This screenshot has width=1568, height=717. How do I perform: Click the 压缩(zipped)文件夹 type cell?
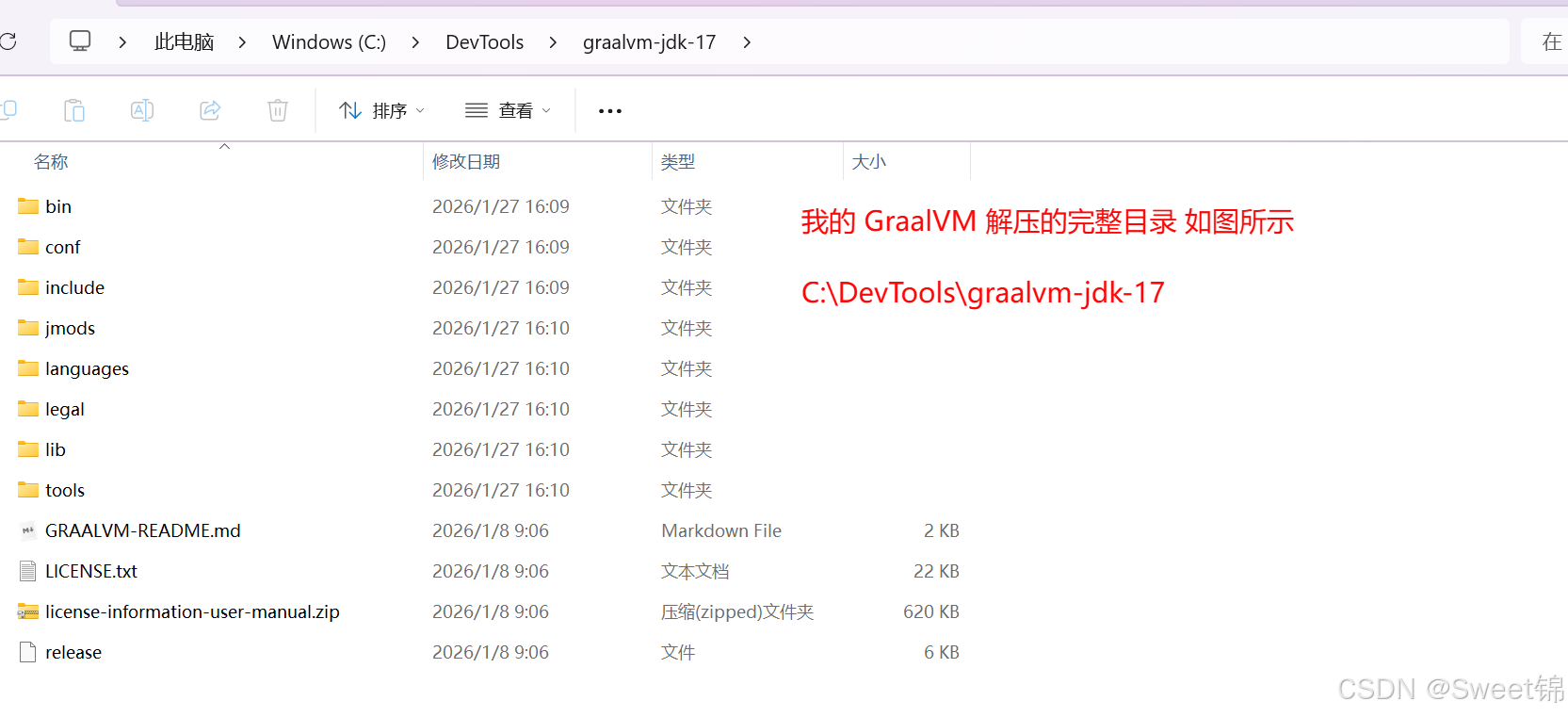tap(737, 612)
